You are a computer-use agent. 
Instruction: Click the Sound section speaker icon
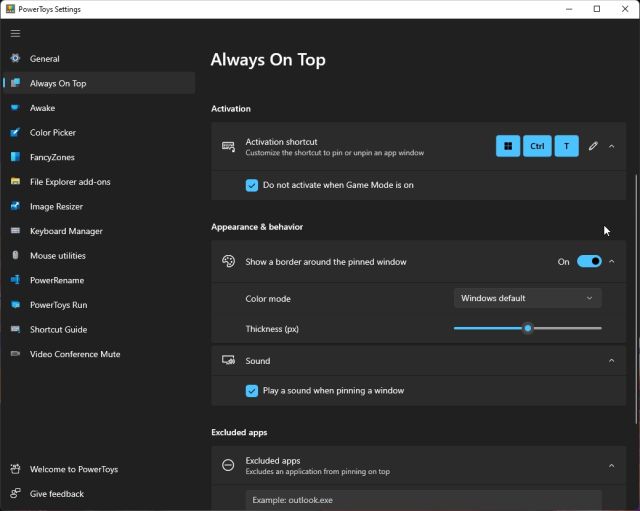pyautogui.click(x=228, y=360)
